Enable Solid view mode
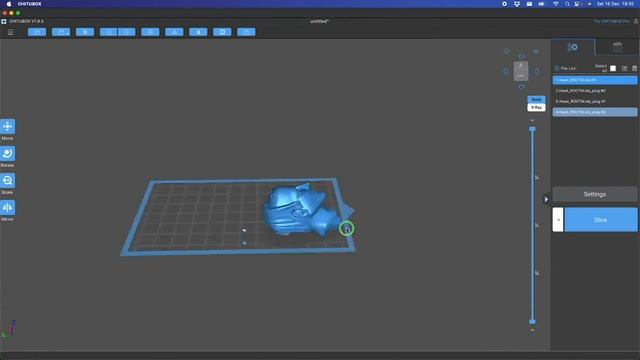The width and height of the screenshot is (640, 360). pyautogui.click(x=536, y=100)
